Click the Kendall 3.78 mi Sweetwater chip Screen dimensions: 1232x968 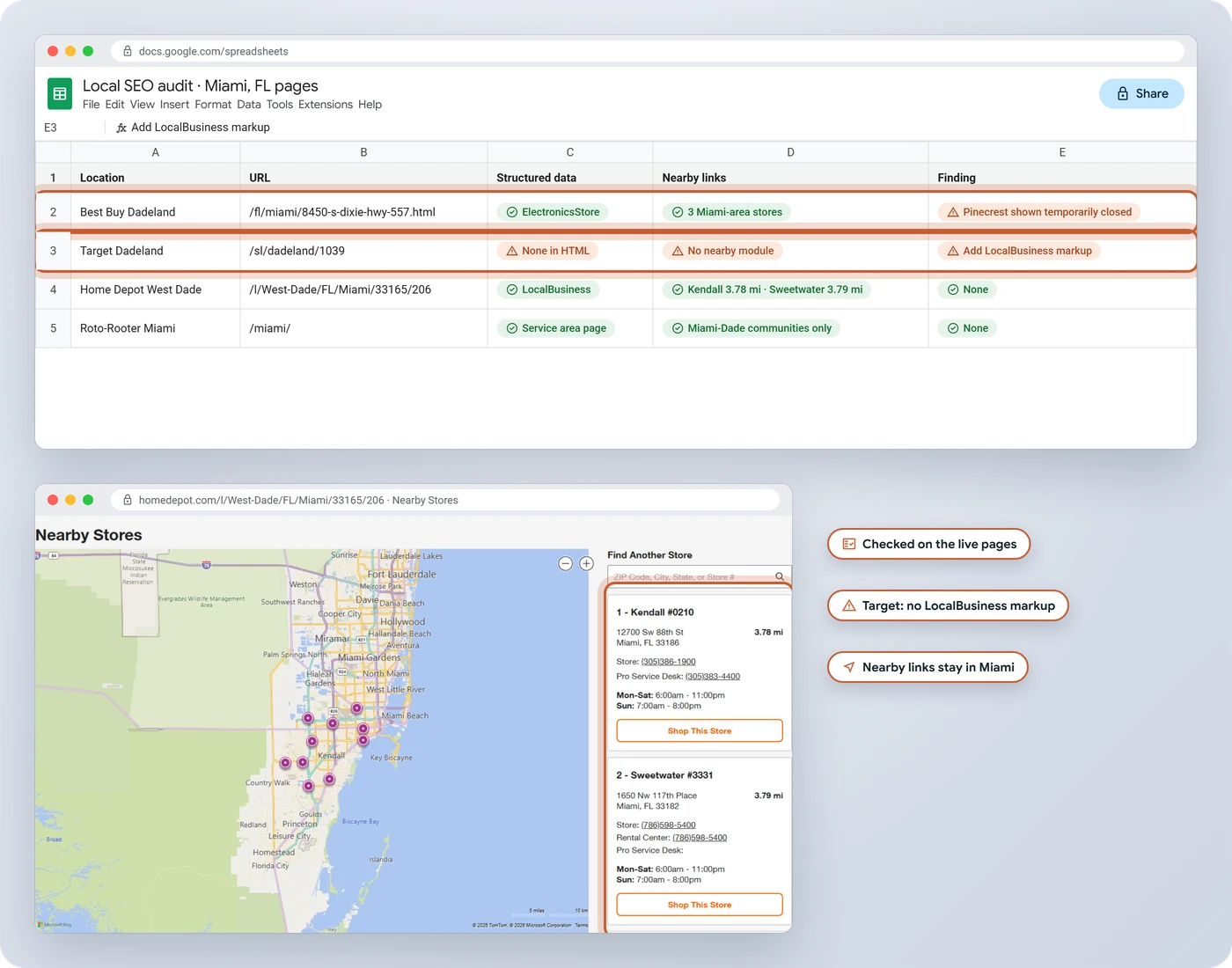(766, 290)
